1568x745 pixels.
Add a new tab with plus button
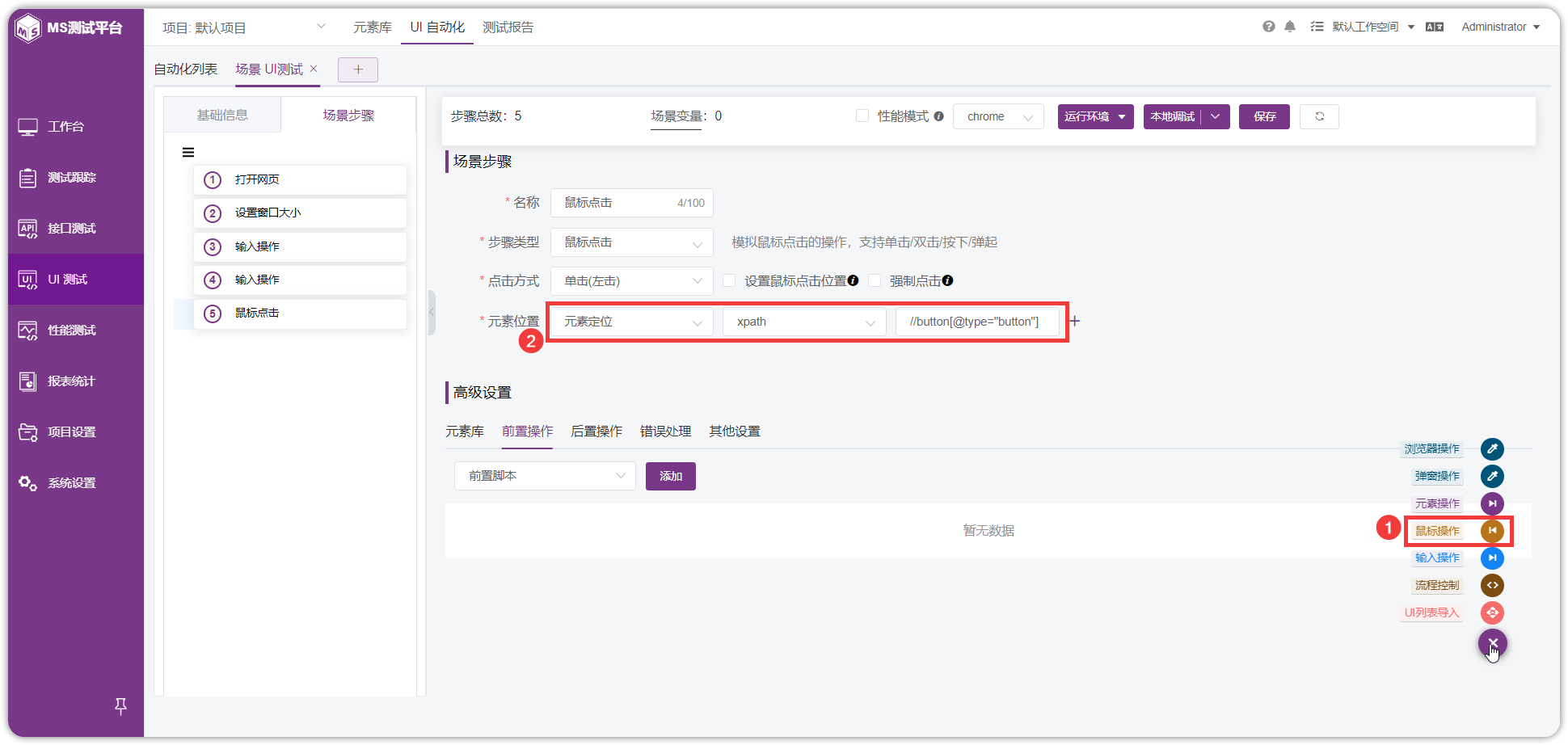click(358, 69)
